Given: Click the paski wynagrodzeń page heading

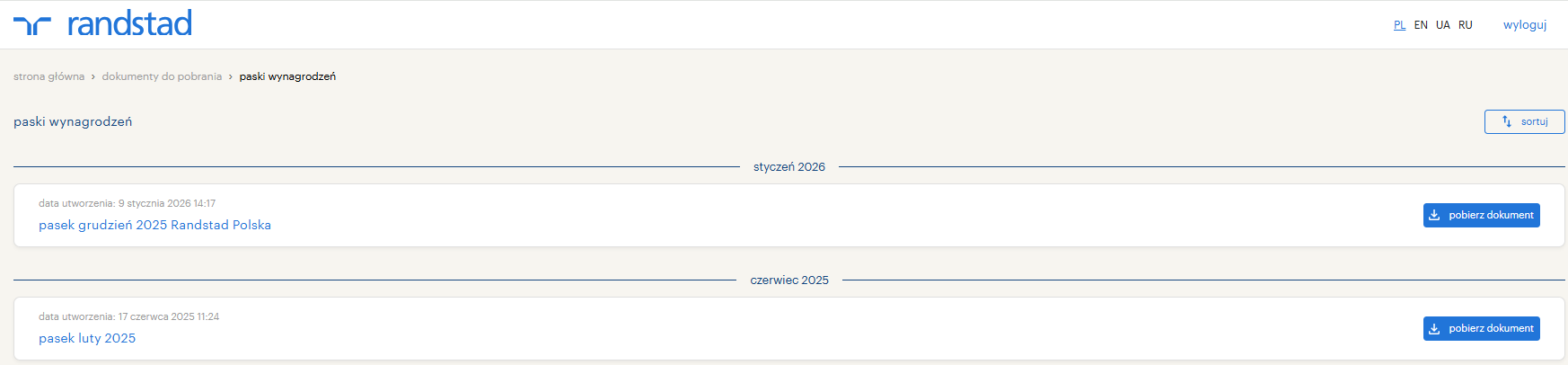Looking at the screenshot, I should [x=73, y=121].
